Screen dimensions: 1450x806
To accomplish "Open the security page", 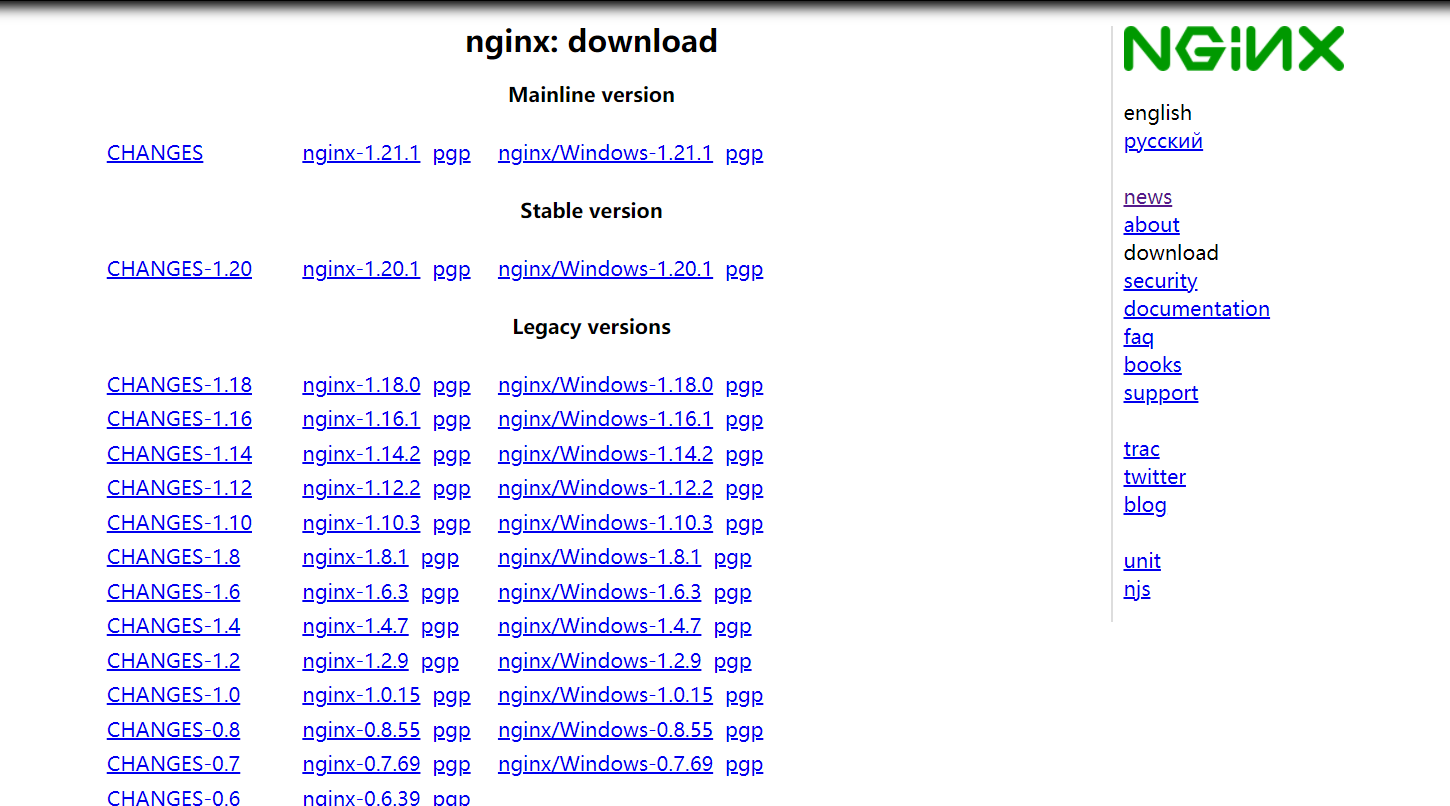I will pyautogui.click(x=1160, y=281).
